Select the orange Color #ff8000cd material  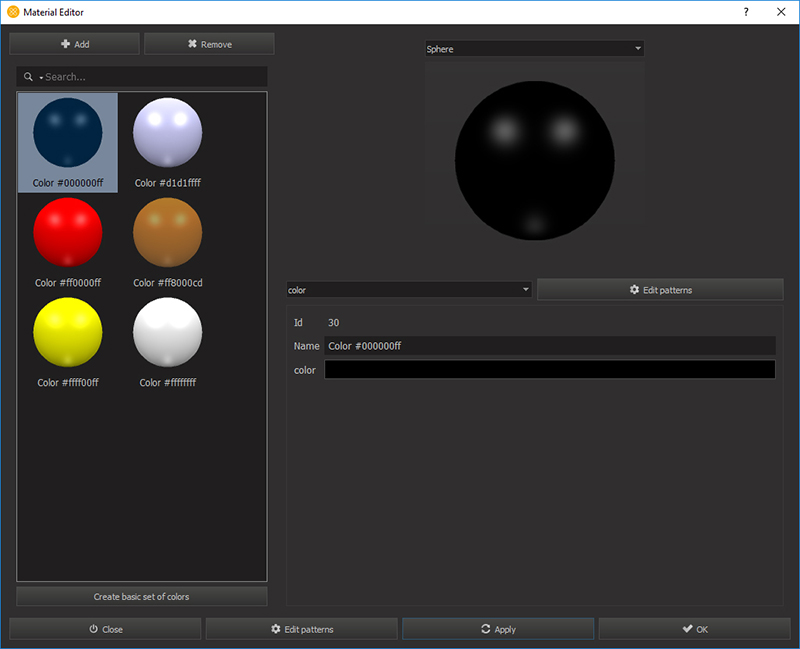(x=167, y=242)
